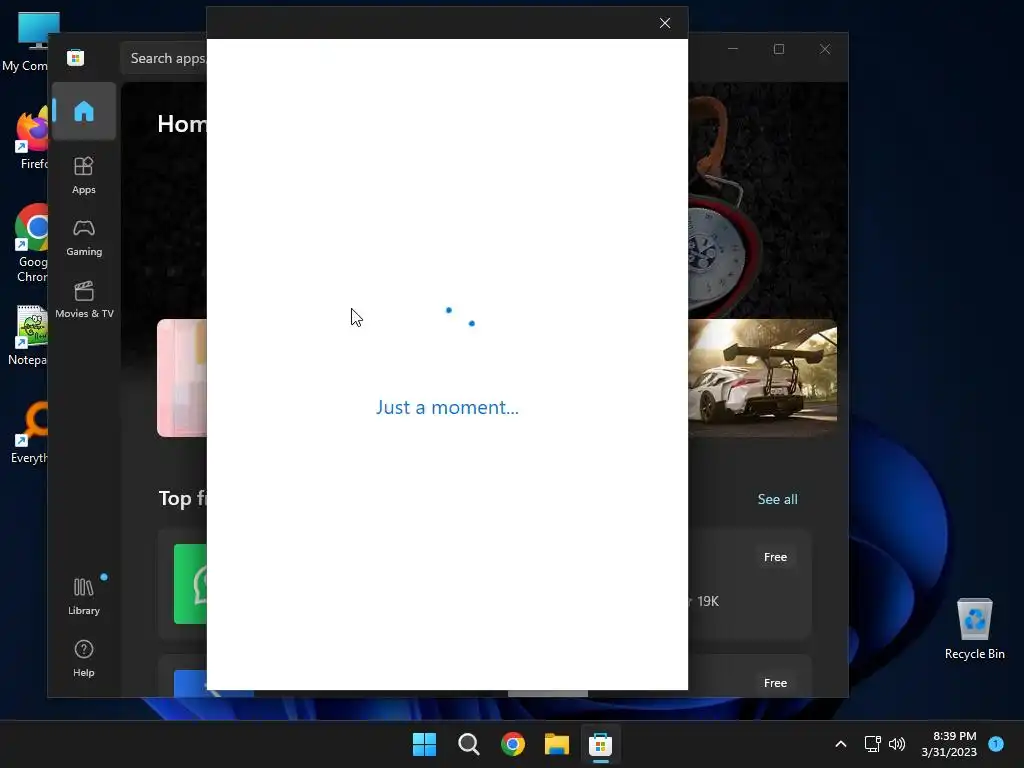This screenshot has width=1024, height=768.
Task: Focus the Search apps field in Store
Action: pyautogui.click(x=164, y=58)
